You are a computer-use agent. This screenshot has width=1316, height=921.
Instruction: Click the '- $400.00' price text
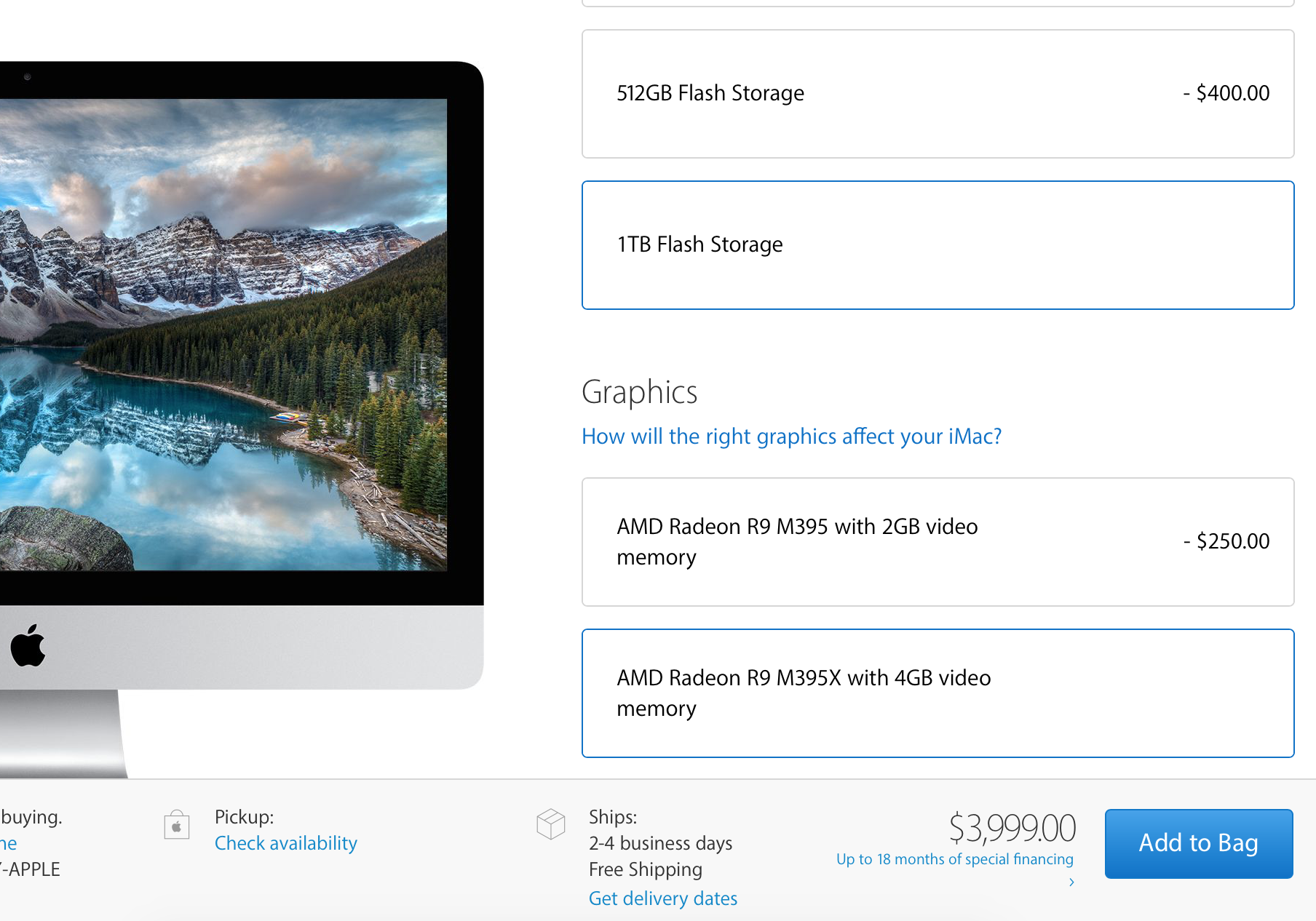1226,93
